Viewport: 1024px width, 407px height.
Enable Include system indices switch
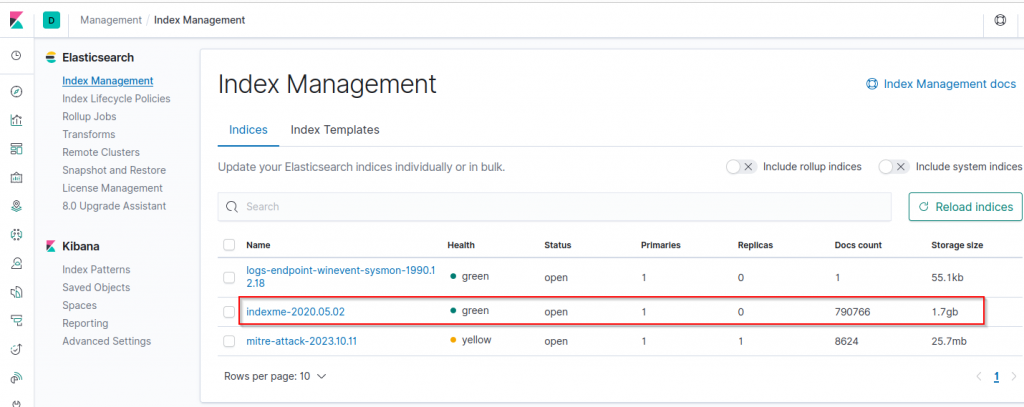893,167
